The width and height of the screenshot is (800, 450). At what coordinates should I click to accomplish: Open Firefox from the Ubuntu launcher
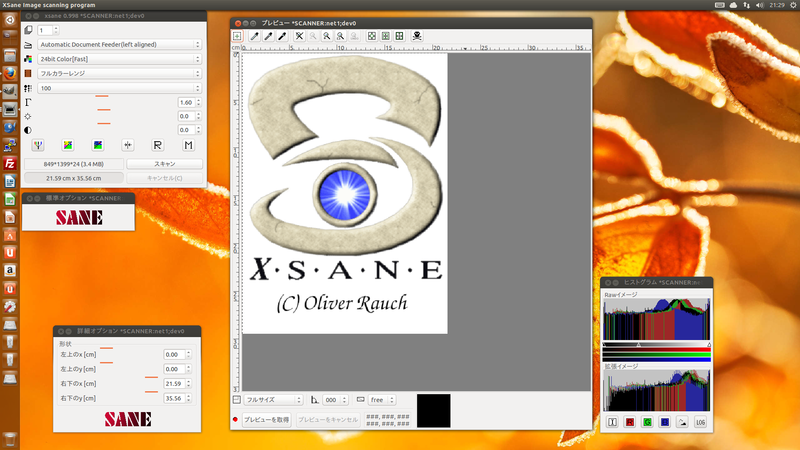[9, 72]
